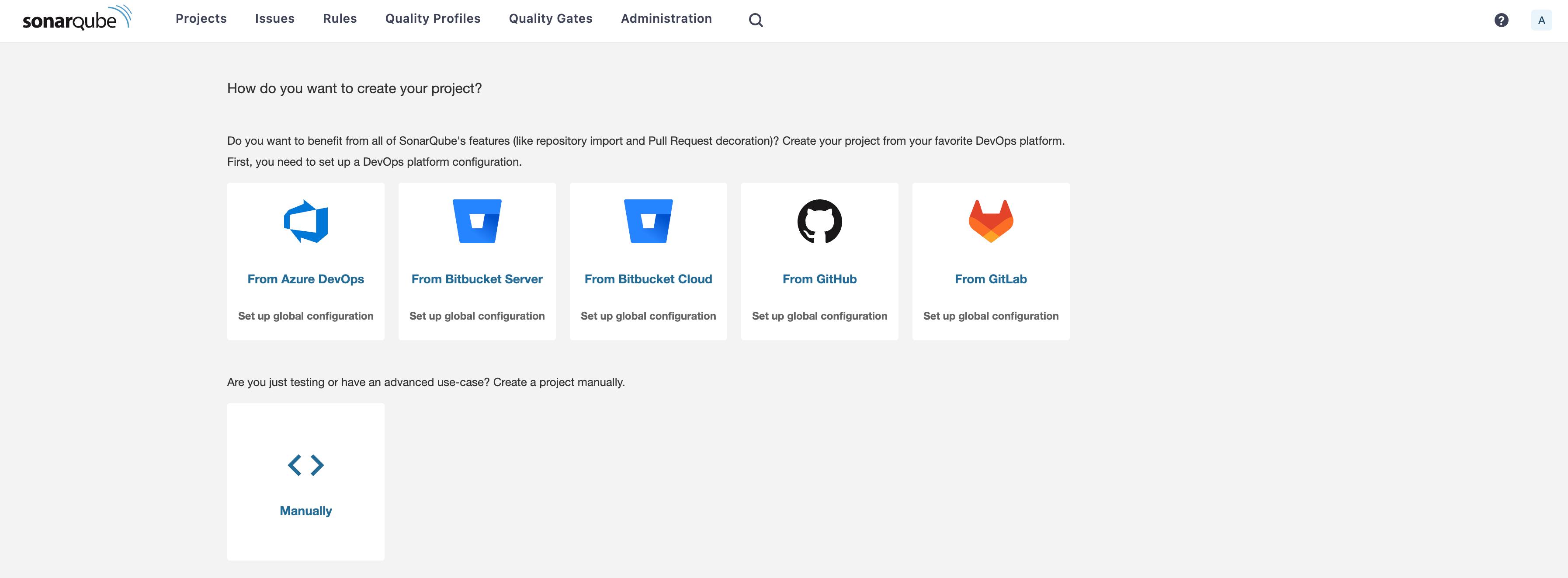Click the SonarQube logo
The image size is (1568, 578).
click(x=77, y=18)
